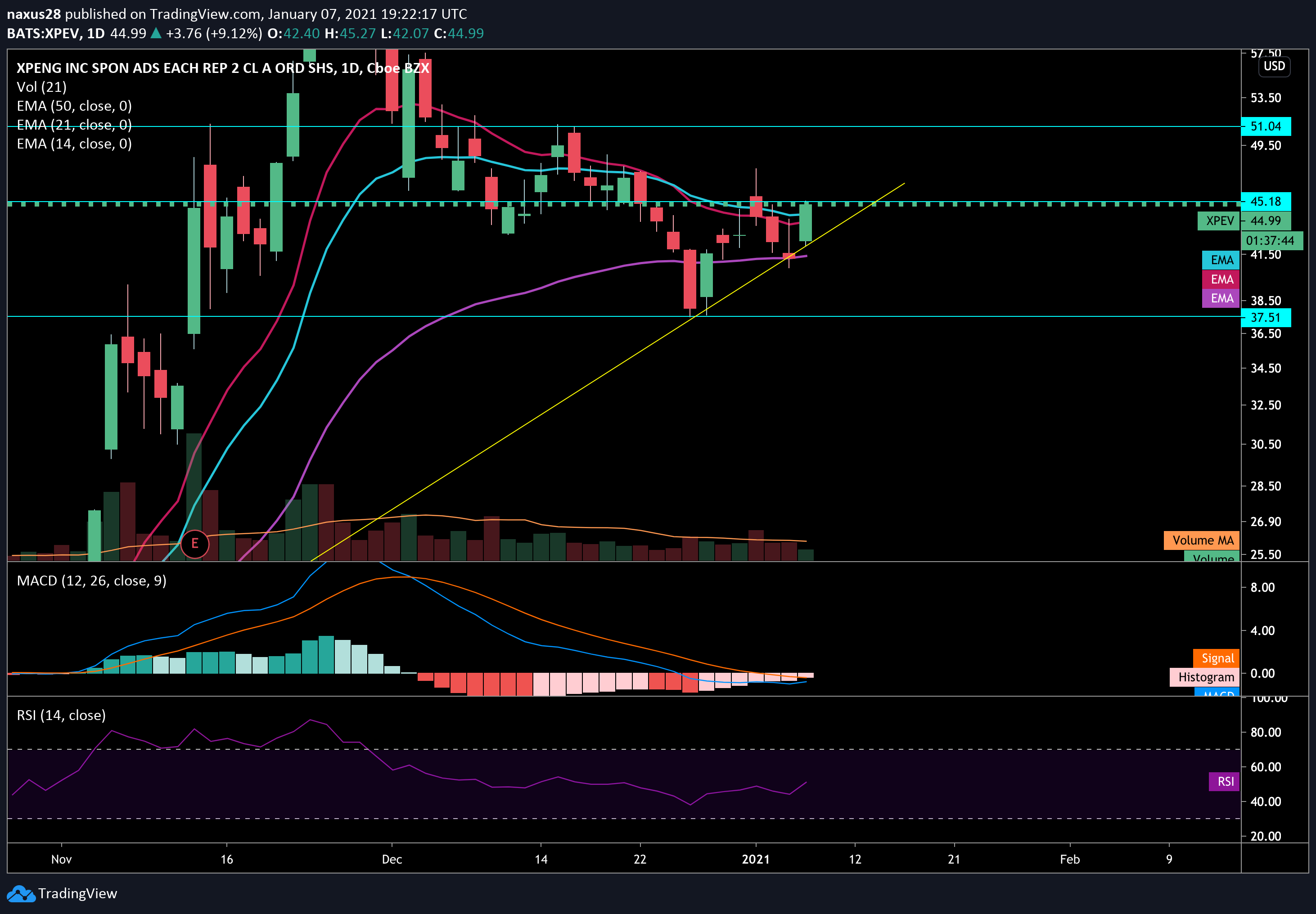Click the L:42.07 low value in header
Viewport: 1316px width, 914px height.
coord(404,33)
